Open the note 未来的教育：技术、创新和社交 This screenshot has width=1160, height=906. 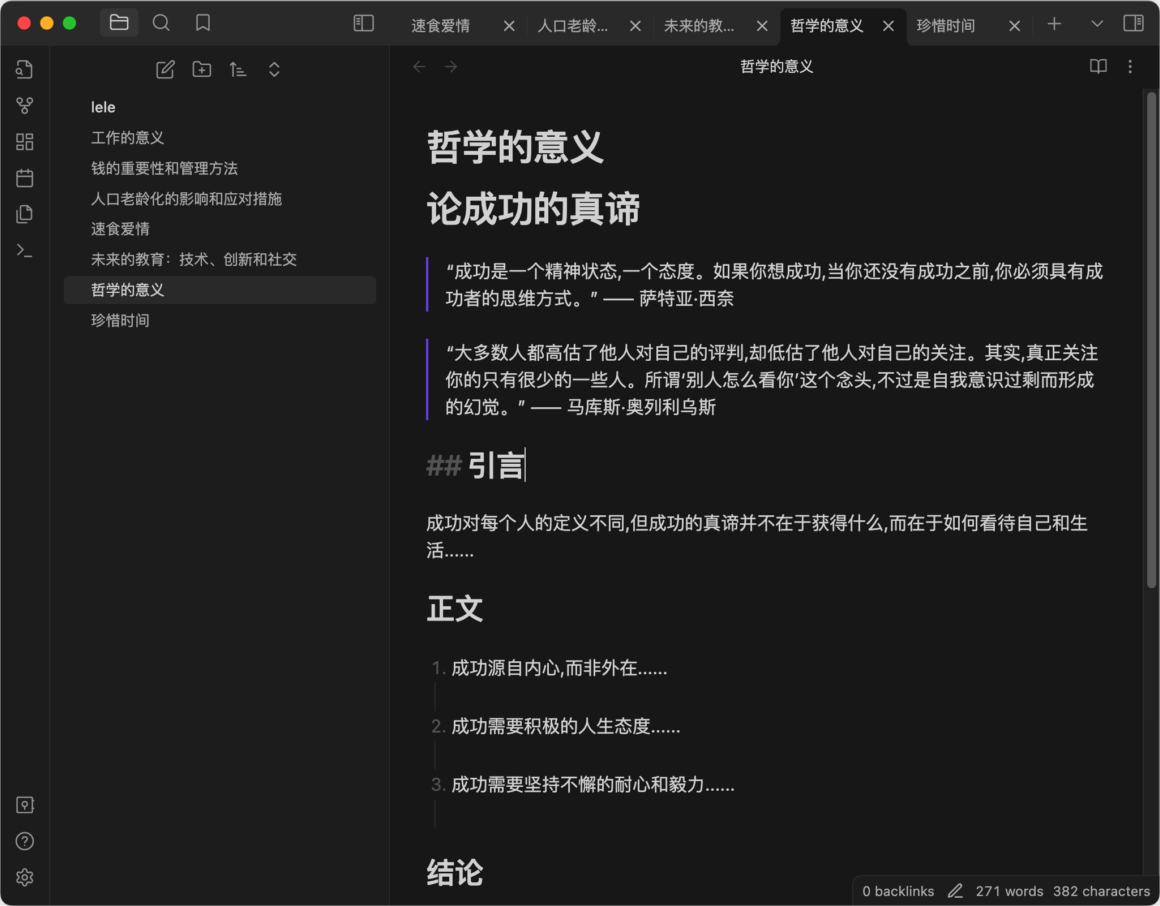point(220,259)
